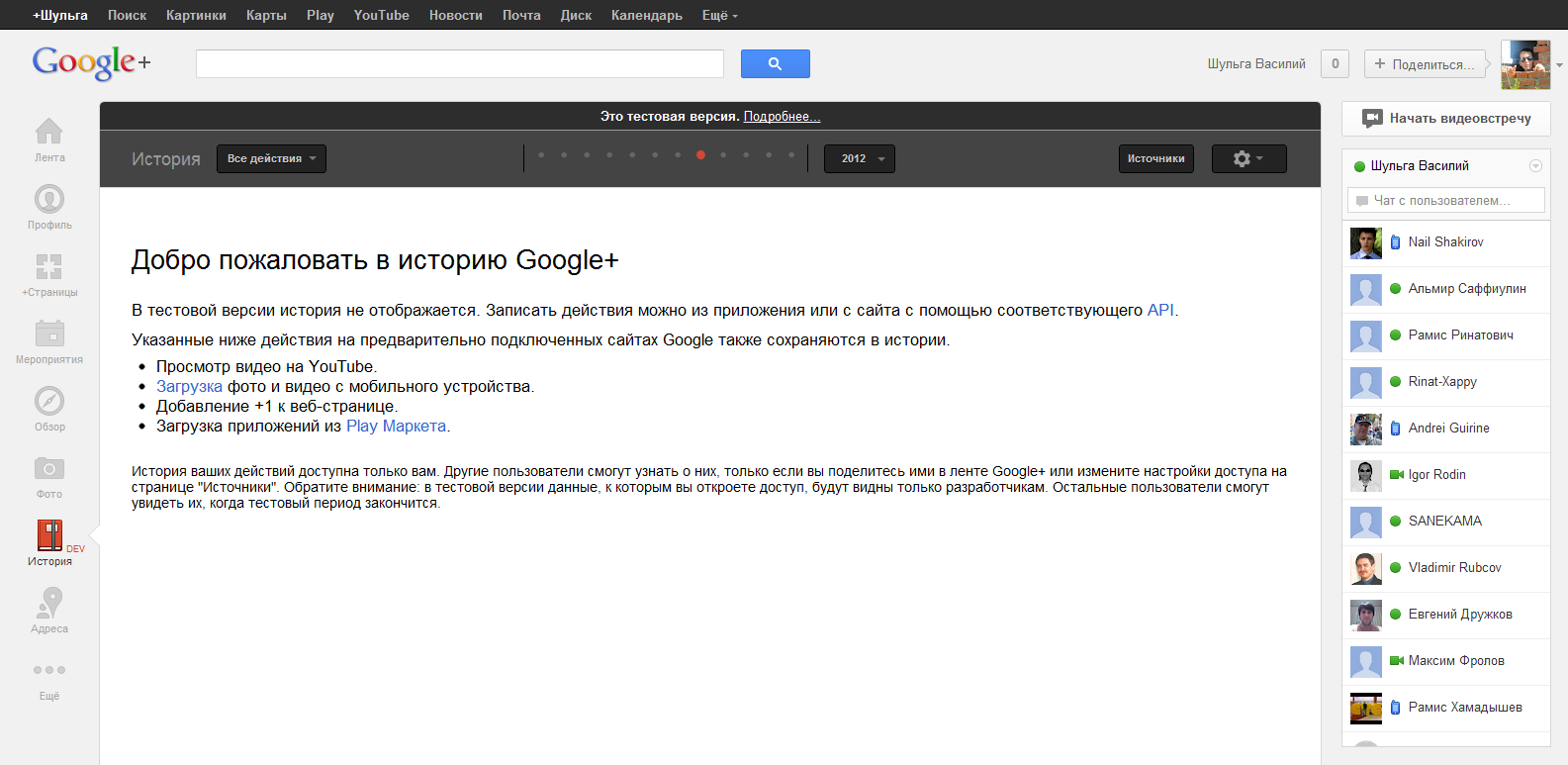Screen dimensions: 1568x765
Task: Click the user profile photo in the header
Action: (x=1525, y=65)
